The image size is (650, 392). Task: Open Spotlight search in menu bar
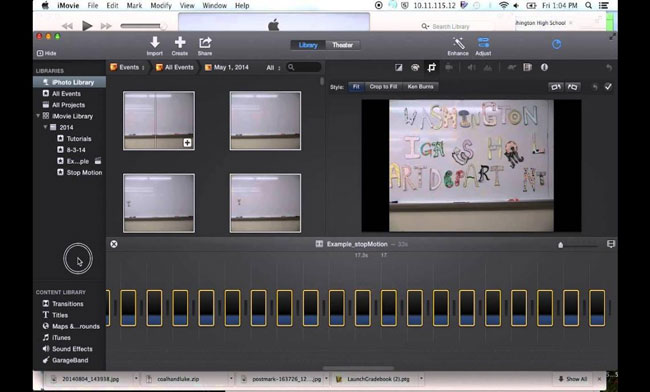(x=588, y=5)
